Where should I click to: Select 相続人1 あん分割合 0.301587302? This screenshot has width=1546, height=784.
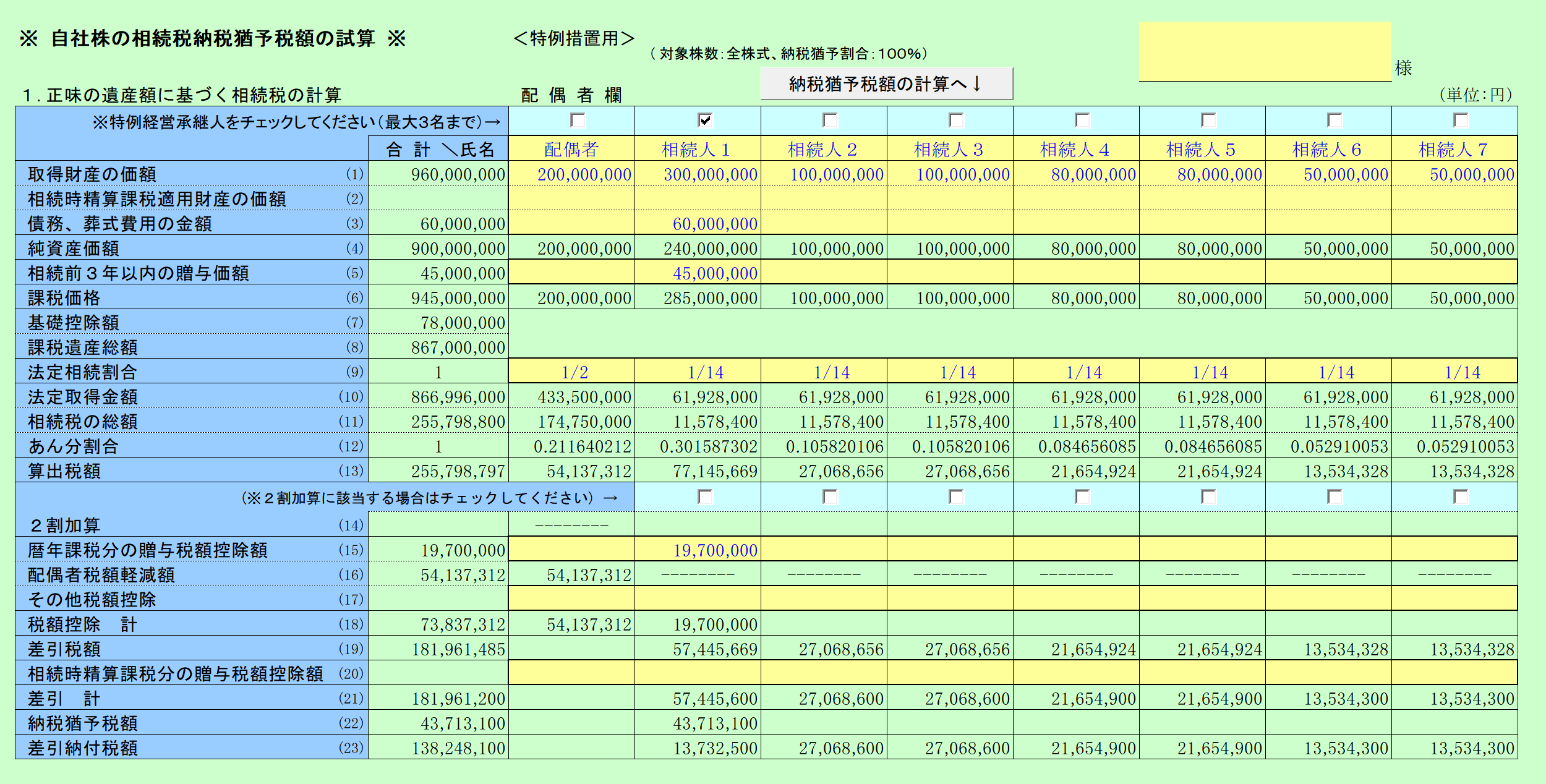tap(698, 446)
